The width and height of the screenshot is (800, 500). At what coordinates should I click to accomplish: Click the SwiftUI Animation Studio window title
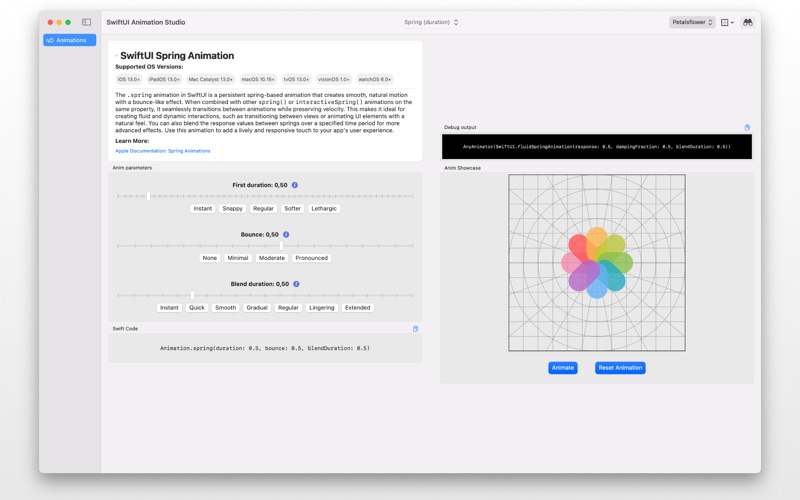(x=146, y=22)
